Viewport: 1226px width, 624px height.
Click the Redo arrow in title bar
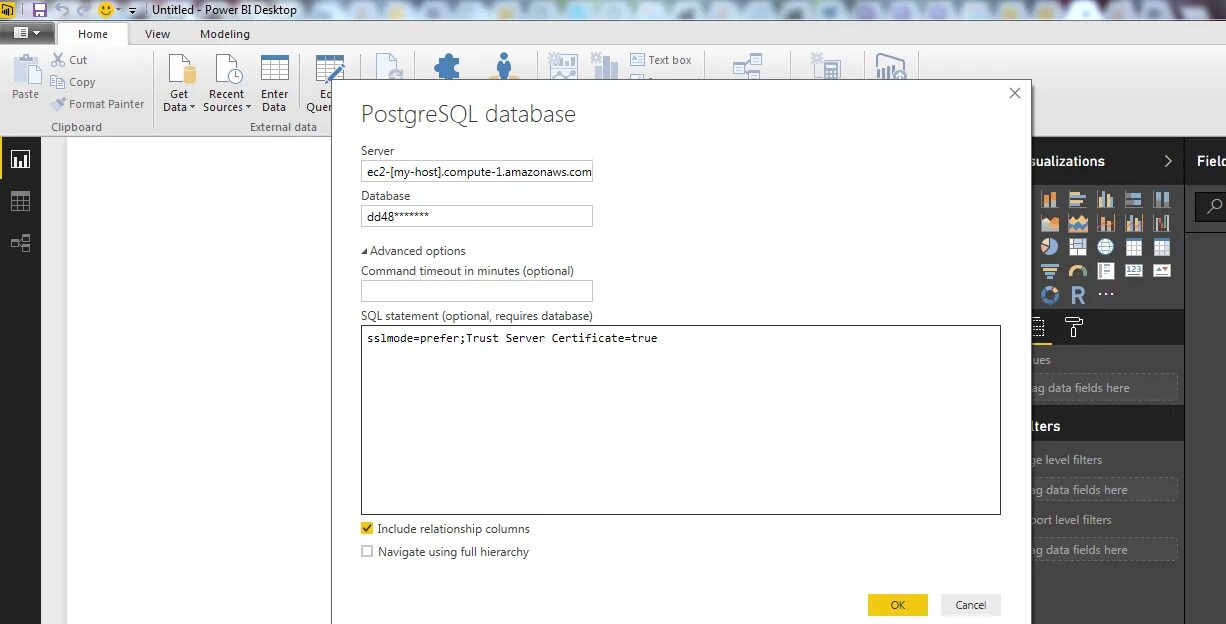pos(83,9)
